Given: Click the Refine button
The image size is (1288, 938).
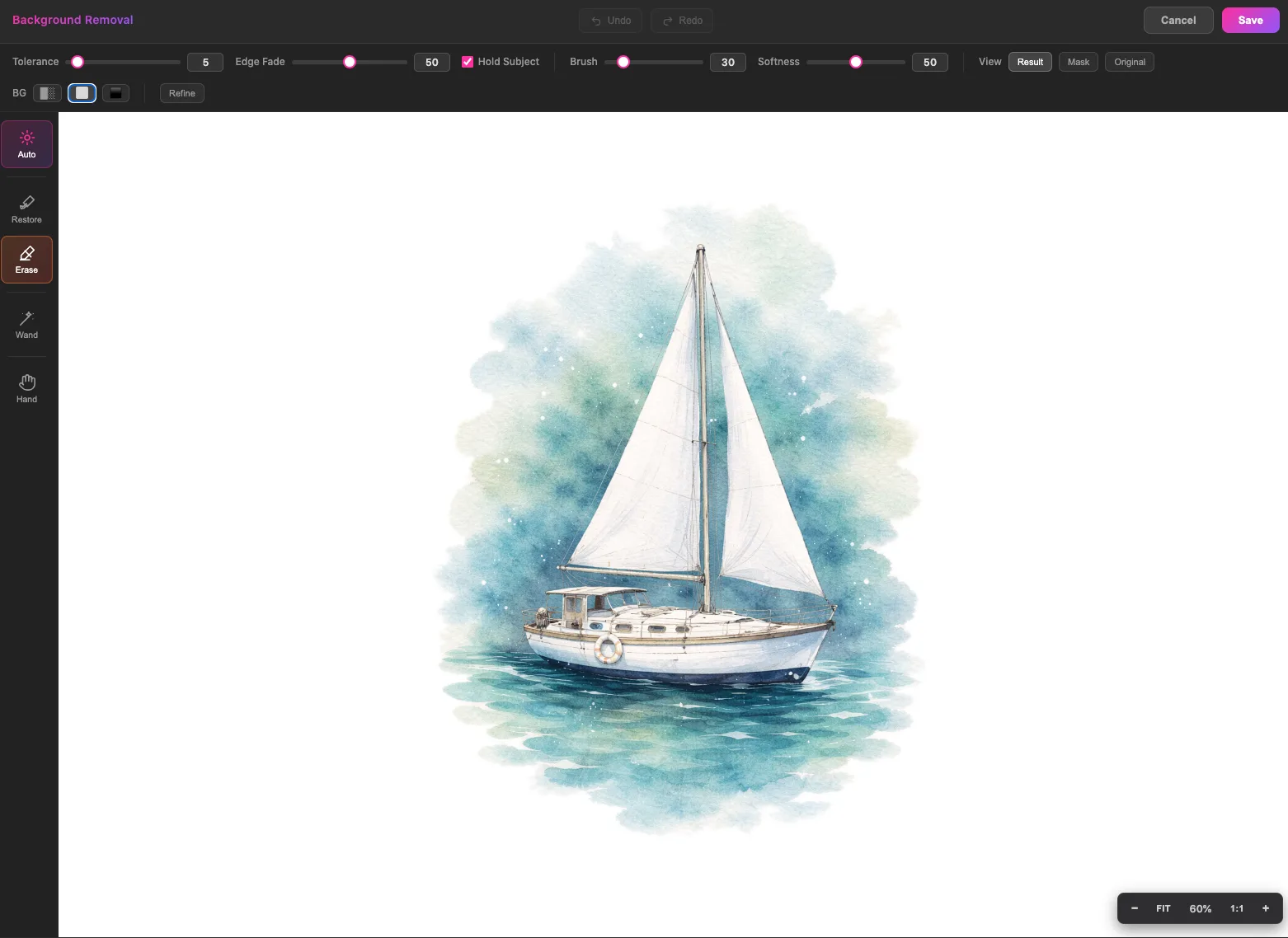Looking at the screenshot, I should [182, 93].
